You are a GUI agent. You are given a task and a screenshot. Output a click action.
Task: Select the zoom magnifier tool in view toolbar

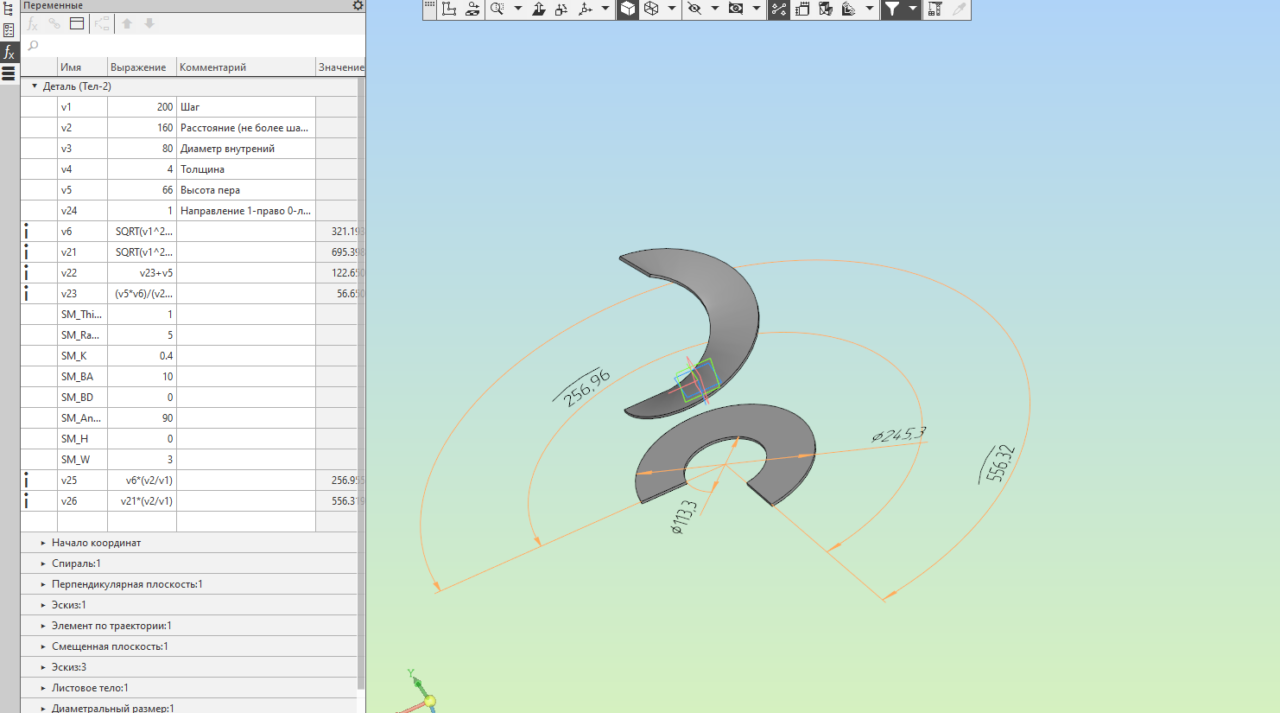(498, 9)
